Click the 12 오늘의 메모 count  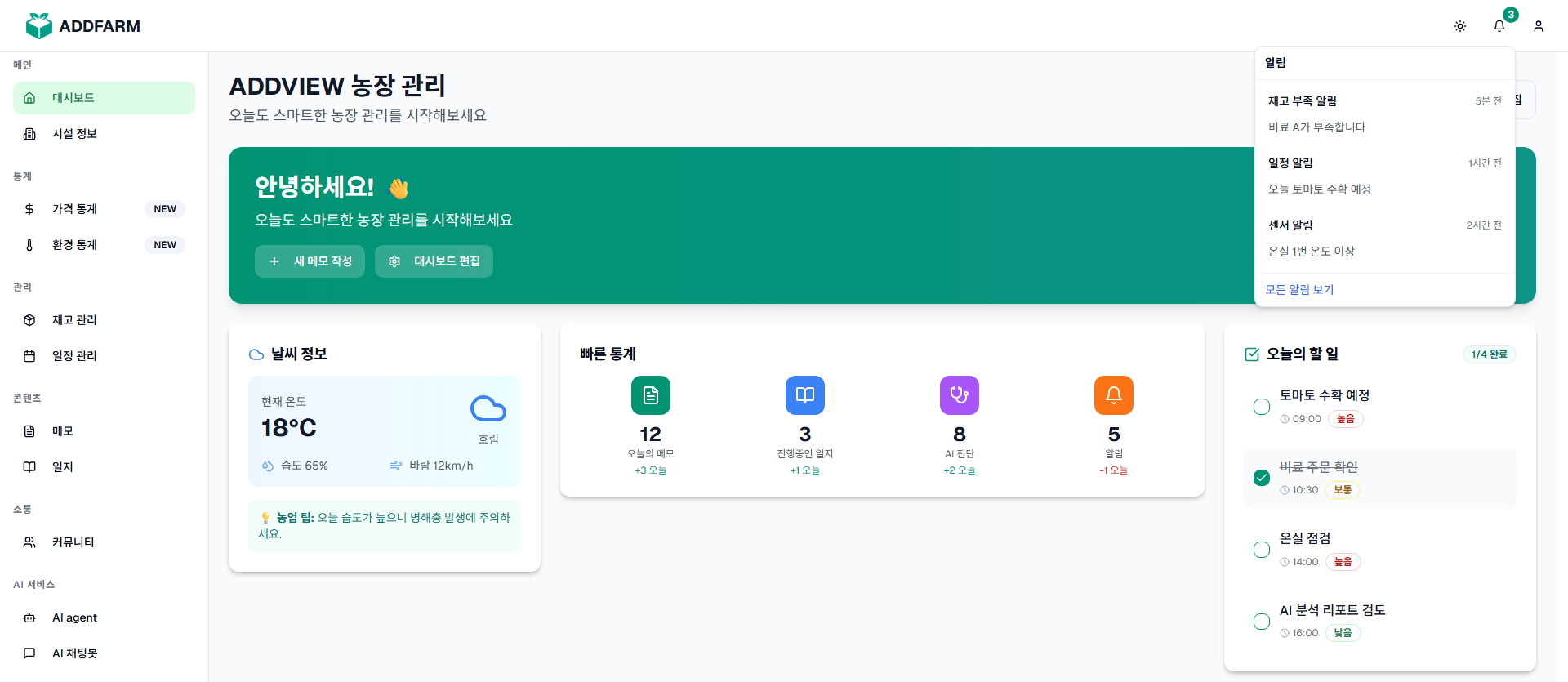pos(651,435)
